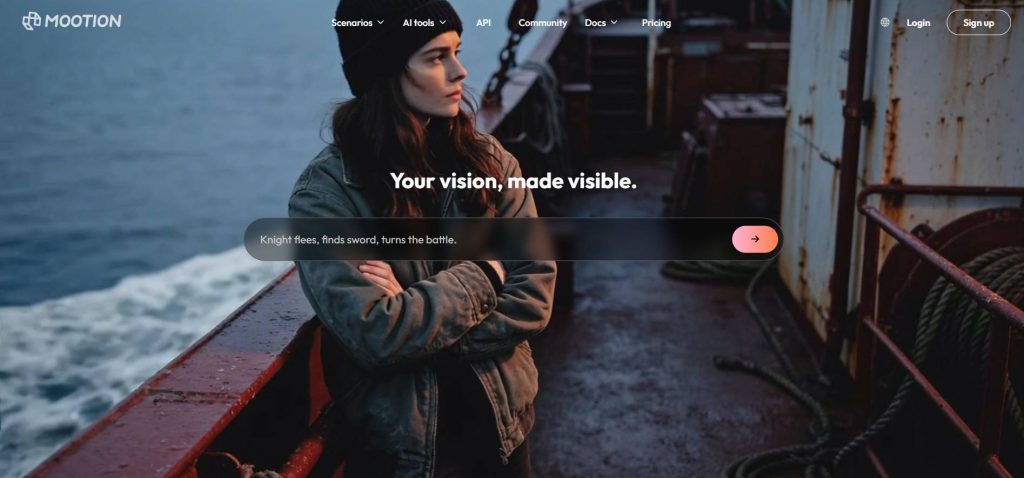Open the API page
Viewport: 1024px width, 478px height.
point(483,23)
